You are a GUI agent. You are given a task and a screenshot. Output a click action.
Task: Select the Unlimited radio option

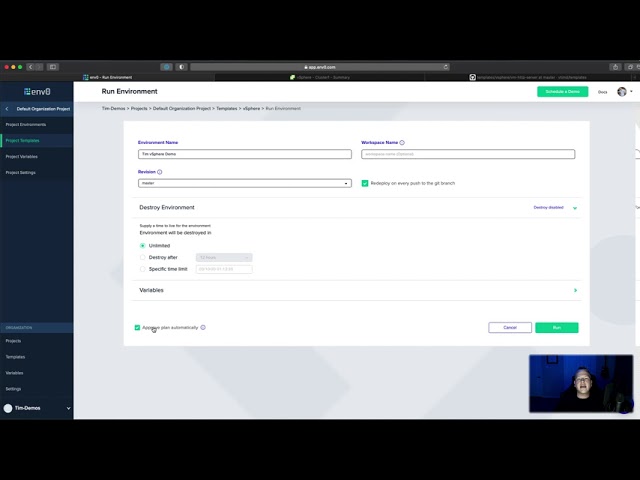[x=142, y=246]
